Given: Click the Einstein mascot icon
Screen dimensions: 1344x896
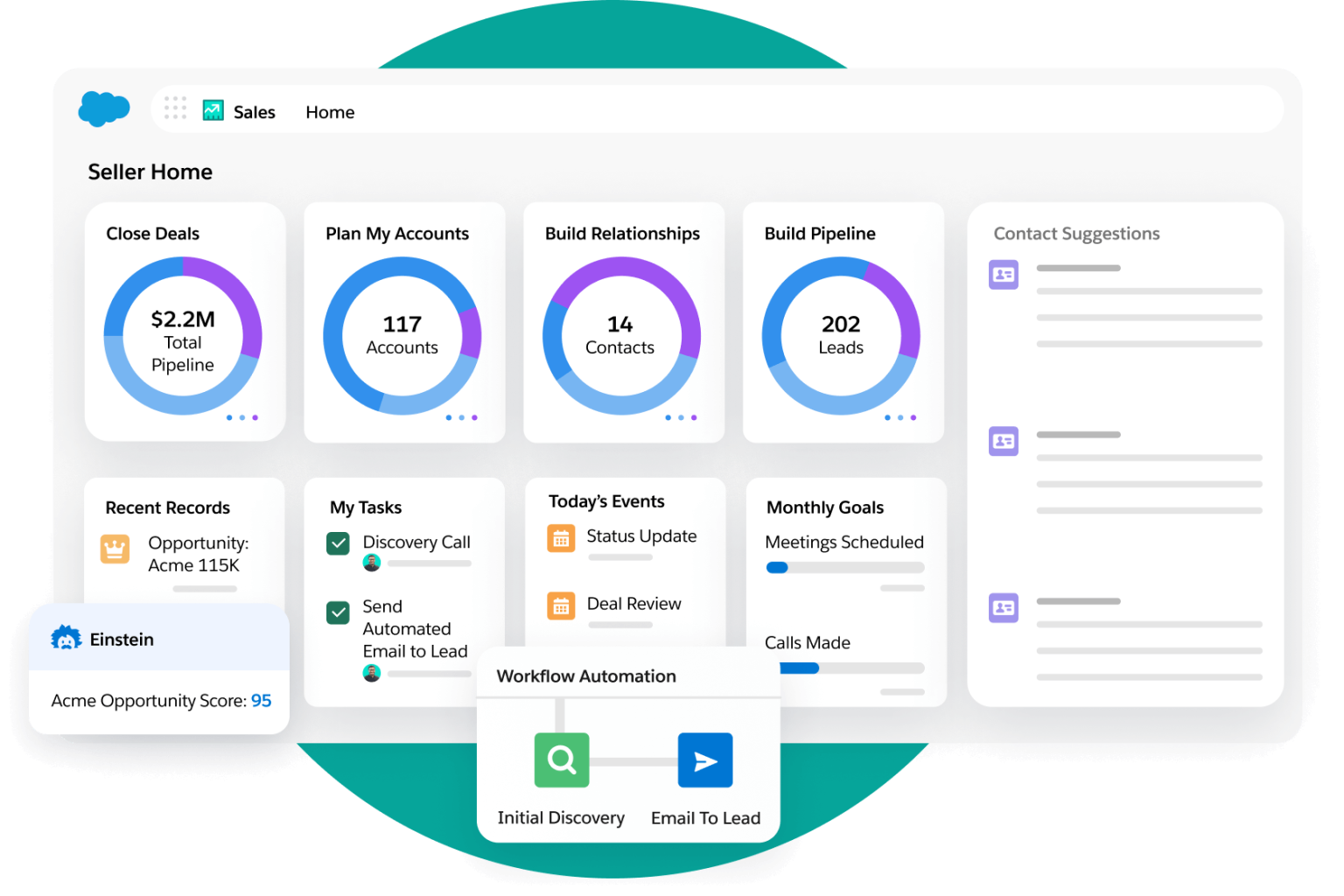Looking at the screenshot, I should (x=65, y=639).
